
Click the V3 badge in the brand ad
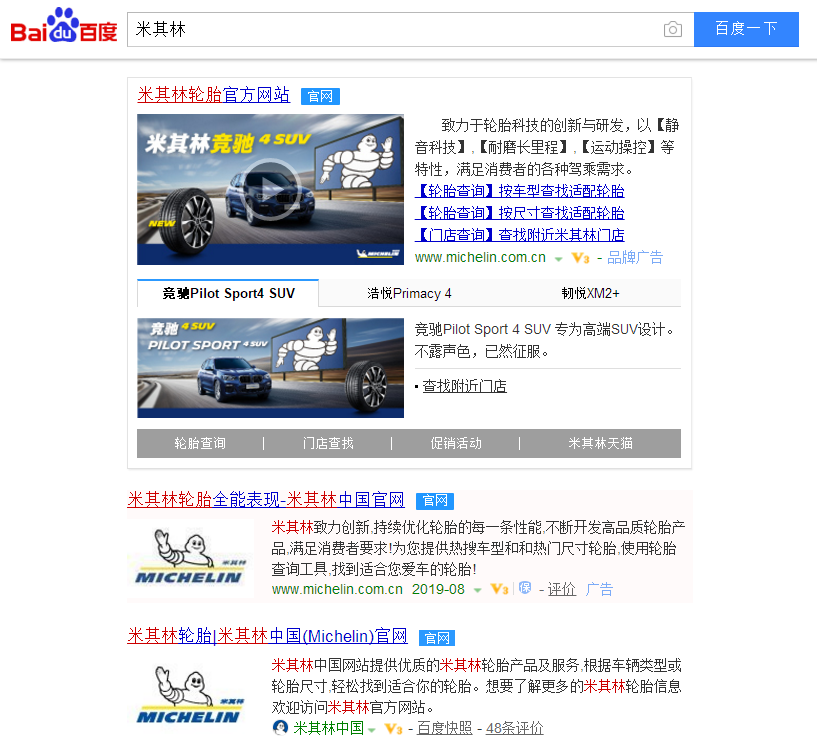(x=580, y=258)
